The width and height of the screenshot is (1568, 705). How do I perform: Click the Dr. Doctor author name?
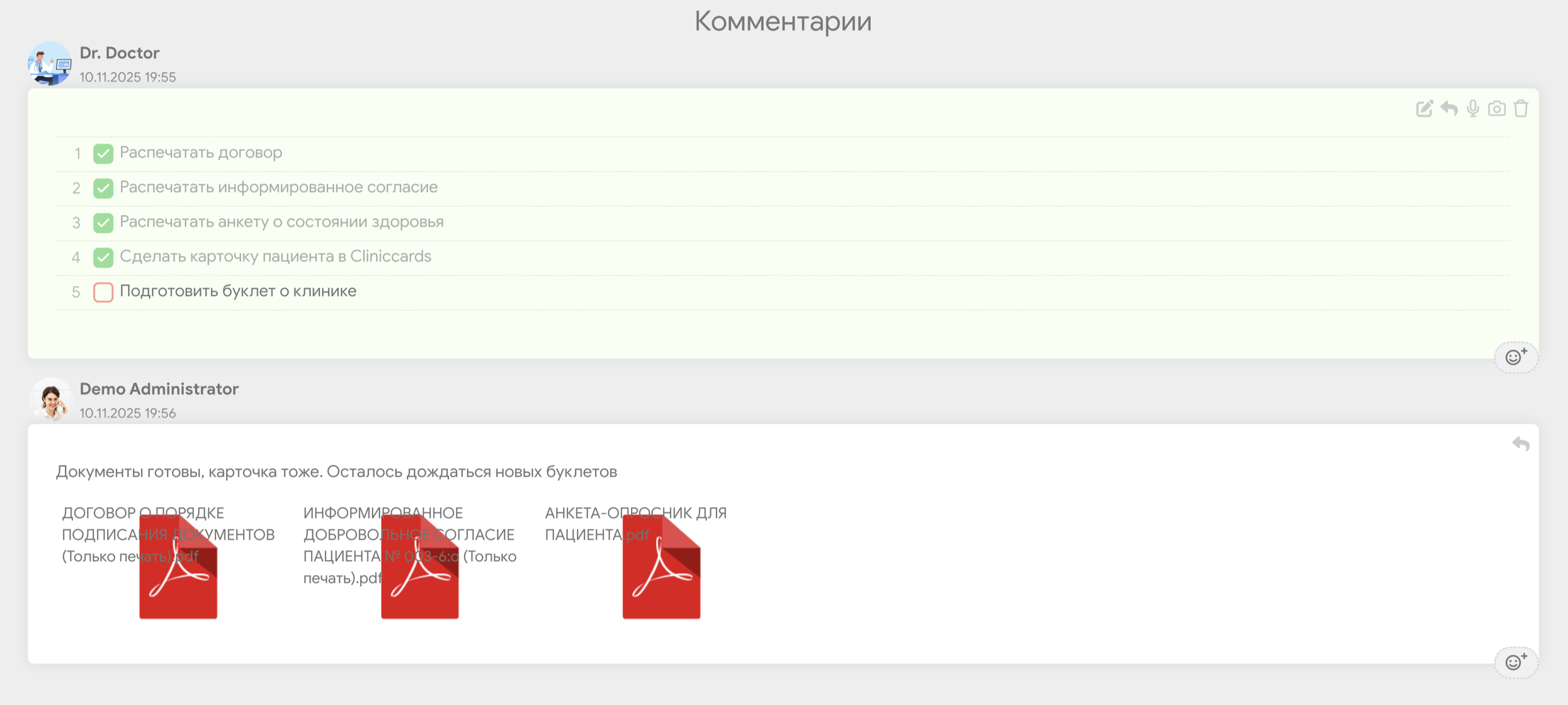120,53
